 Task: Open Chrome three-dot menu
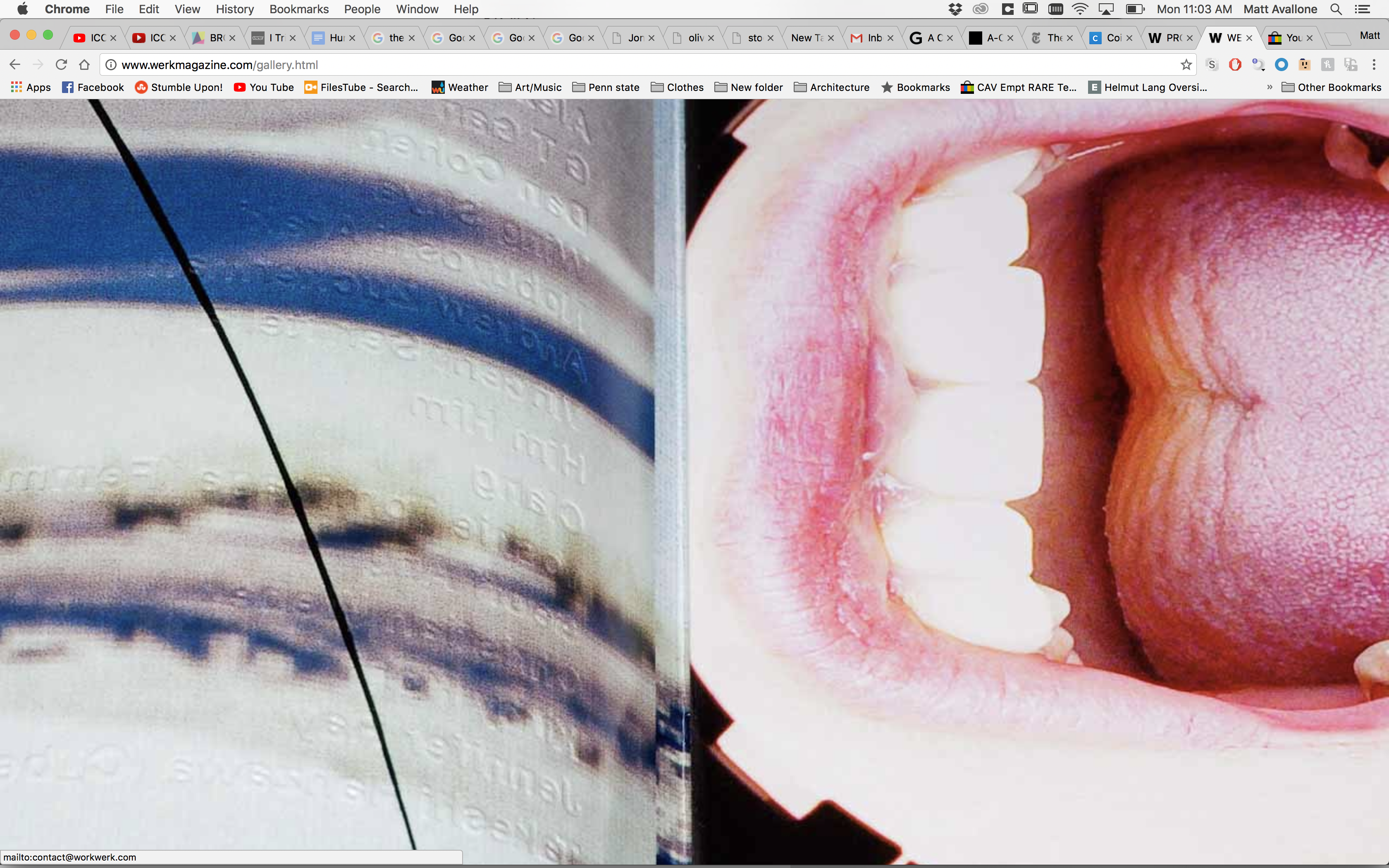[1374, 65]
